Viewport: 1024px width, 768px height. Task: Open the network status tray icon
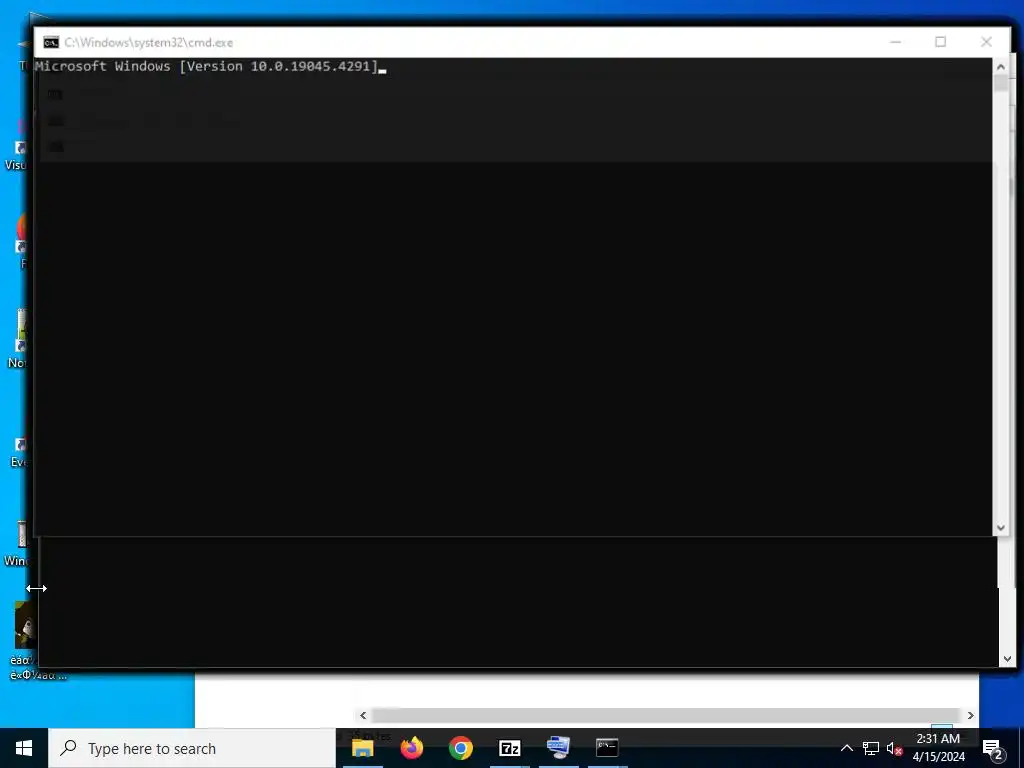click(871, 748)
